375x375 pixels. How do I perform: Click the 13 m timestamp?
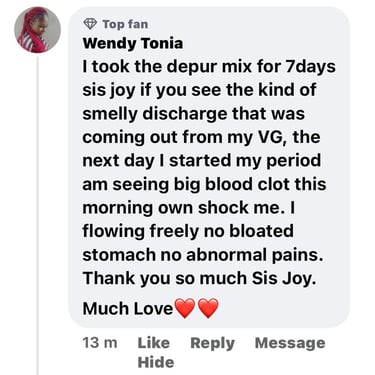[x=100, y=343]
